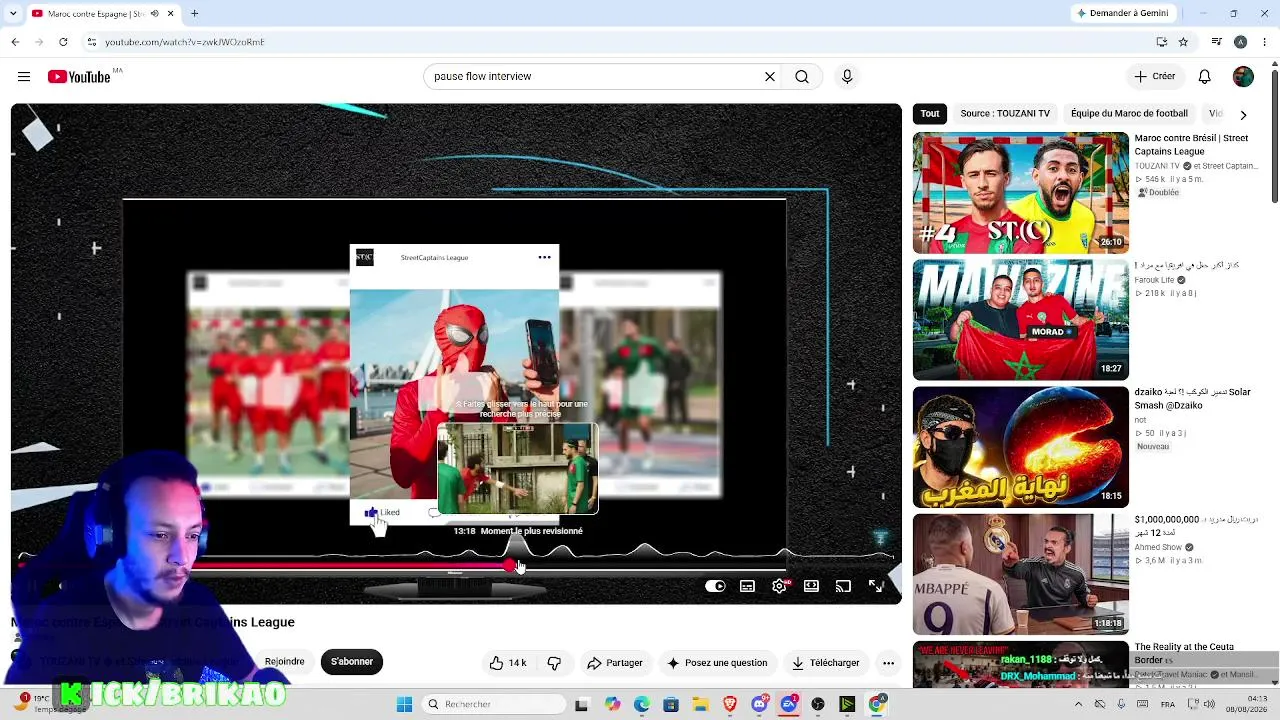Select the Source : TOUZANI TV chip
The height and width of the screenshot is (720, 1280).
click(1005, 114)
